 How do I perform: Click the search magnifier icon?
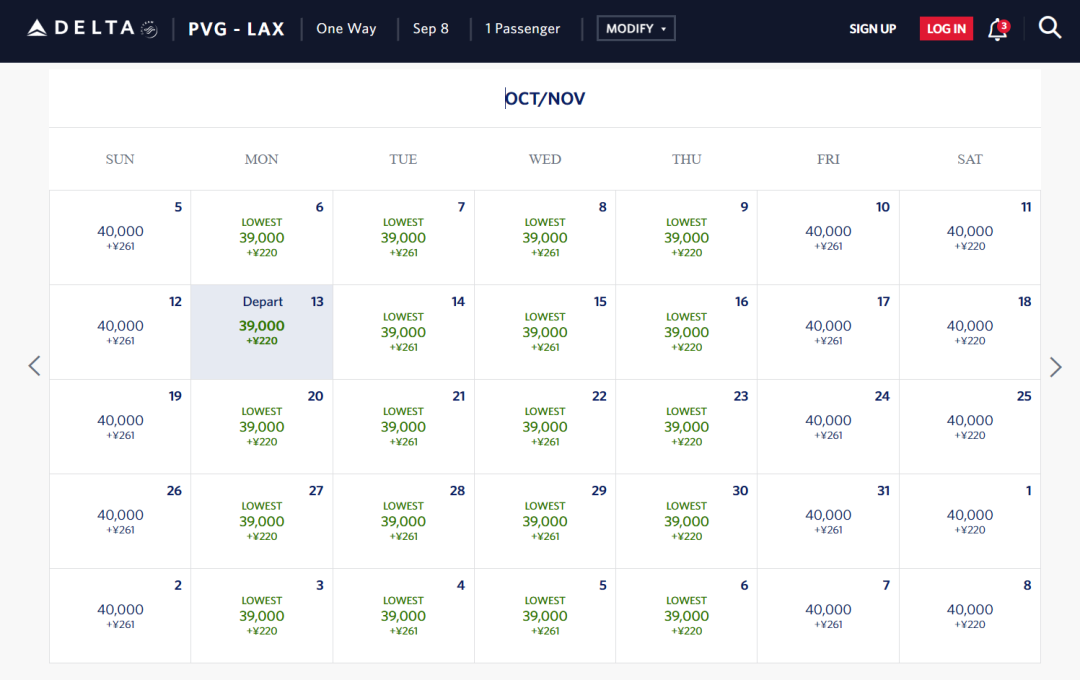tap(1049, 28)
